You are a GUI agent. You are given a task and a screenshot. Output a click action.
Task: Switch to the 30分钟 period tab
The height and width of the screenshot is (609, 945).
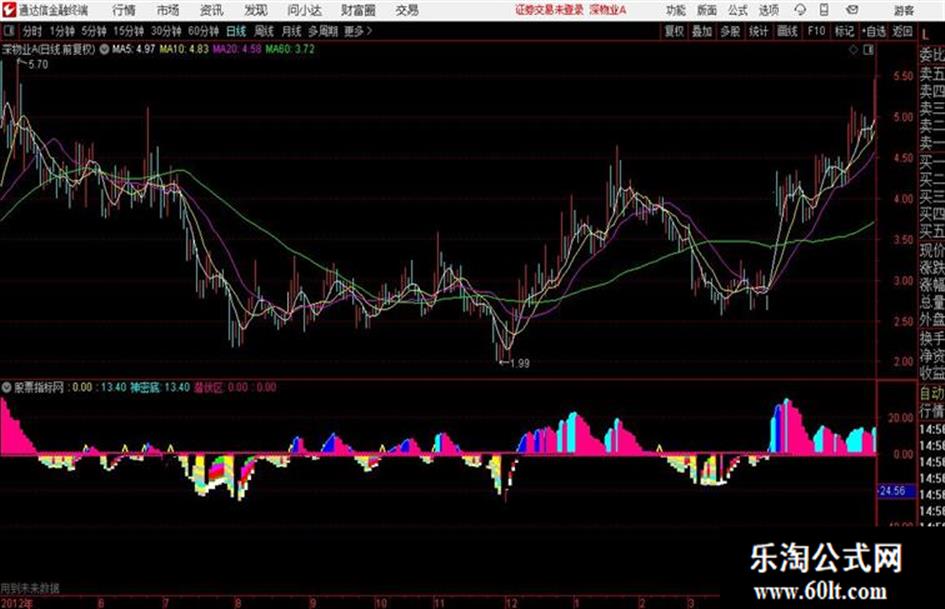(166, 31)
